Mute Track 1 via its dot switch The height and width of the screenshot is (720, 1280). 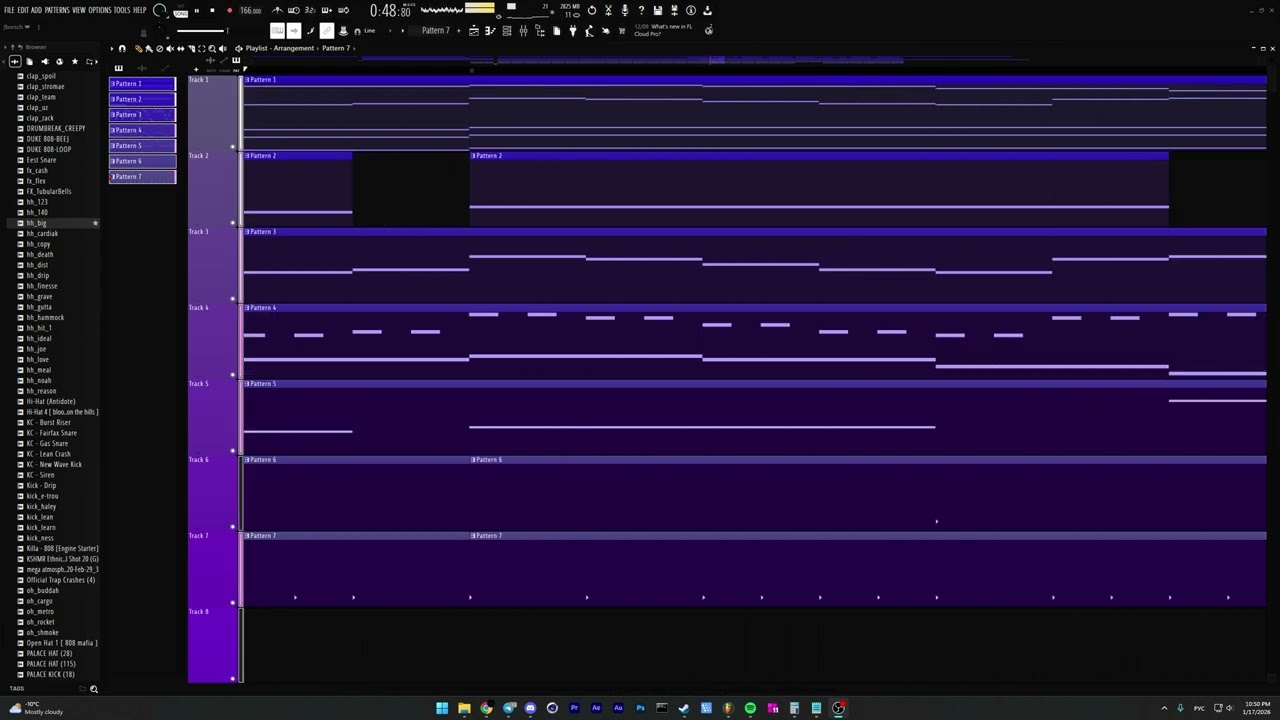coord(233,147)
